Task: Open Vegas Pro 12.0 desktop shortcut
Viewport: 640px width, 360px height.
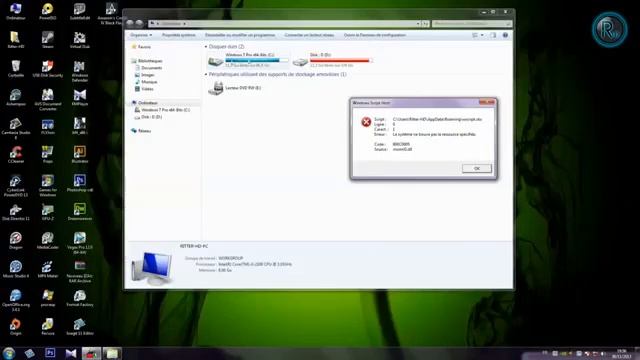Action: [80, 243]
